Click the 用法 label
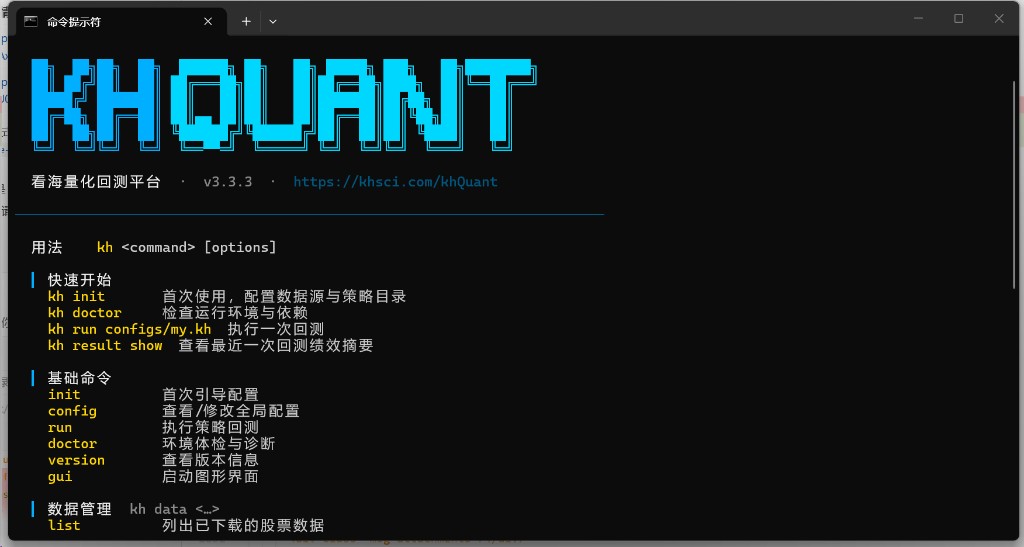The height and width of the screenshot is (547, 1024). [x=47, y=247]
